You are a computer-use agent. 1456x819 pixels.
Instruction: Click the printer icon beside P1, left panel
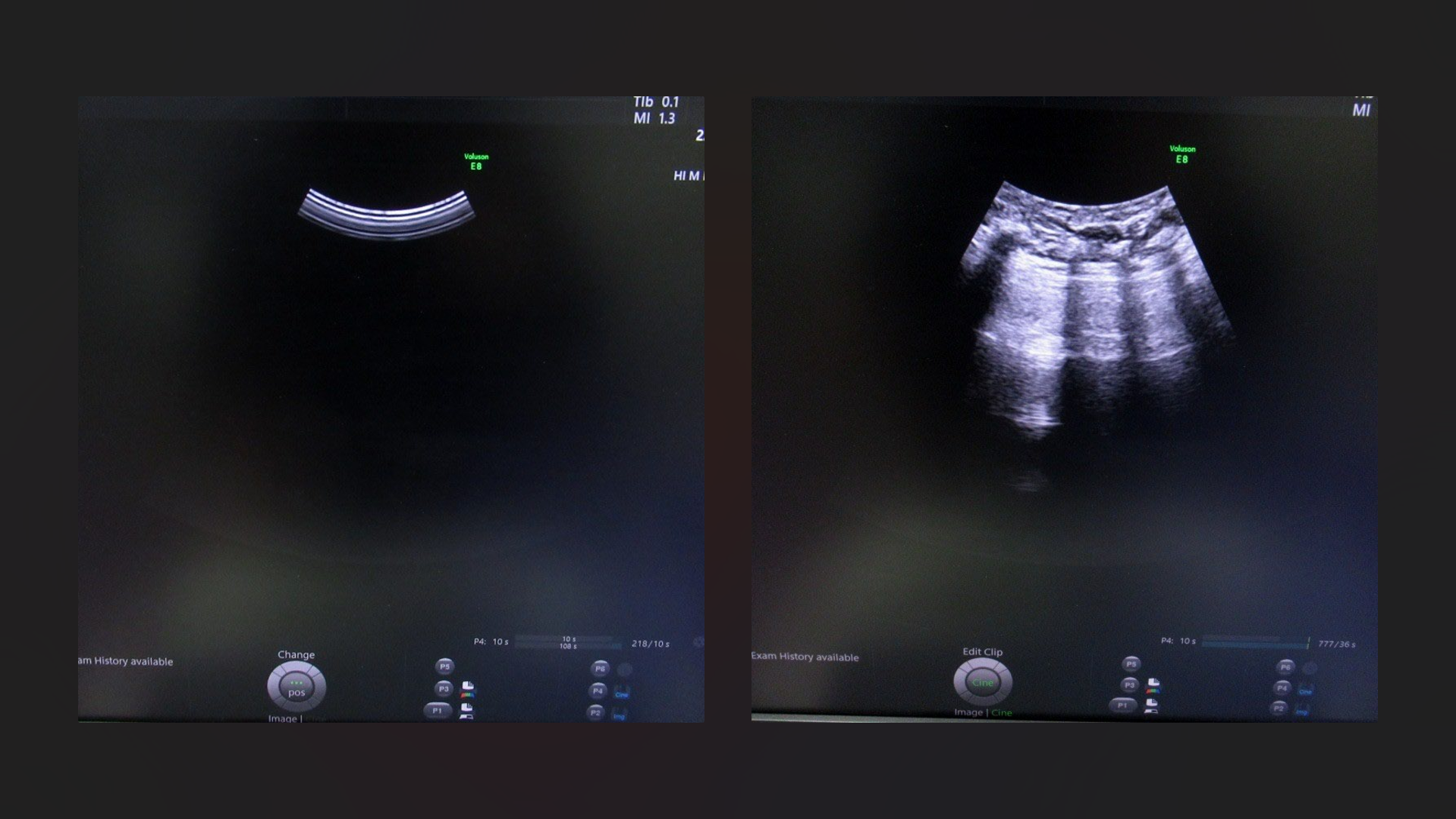click(466, 711)
